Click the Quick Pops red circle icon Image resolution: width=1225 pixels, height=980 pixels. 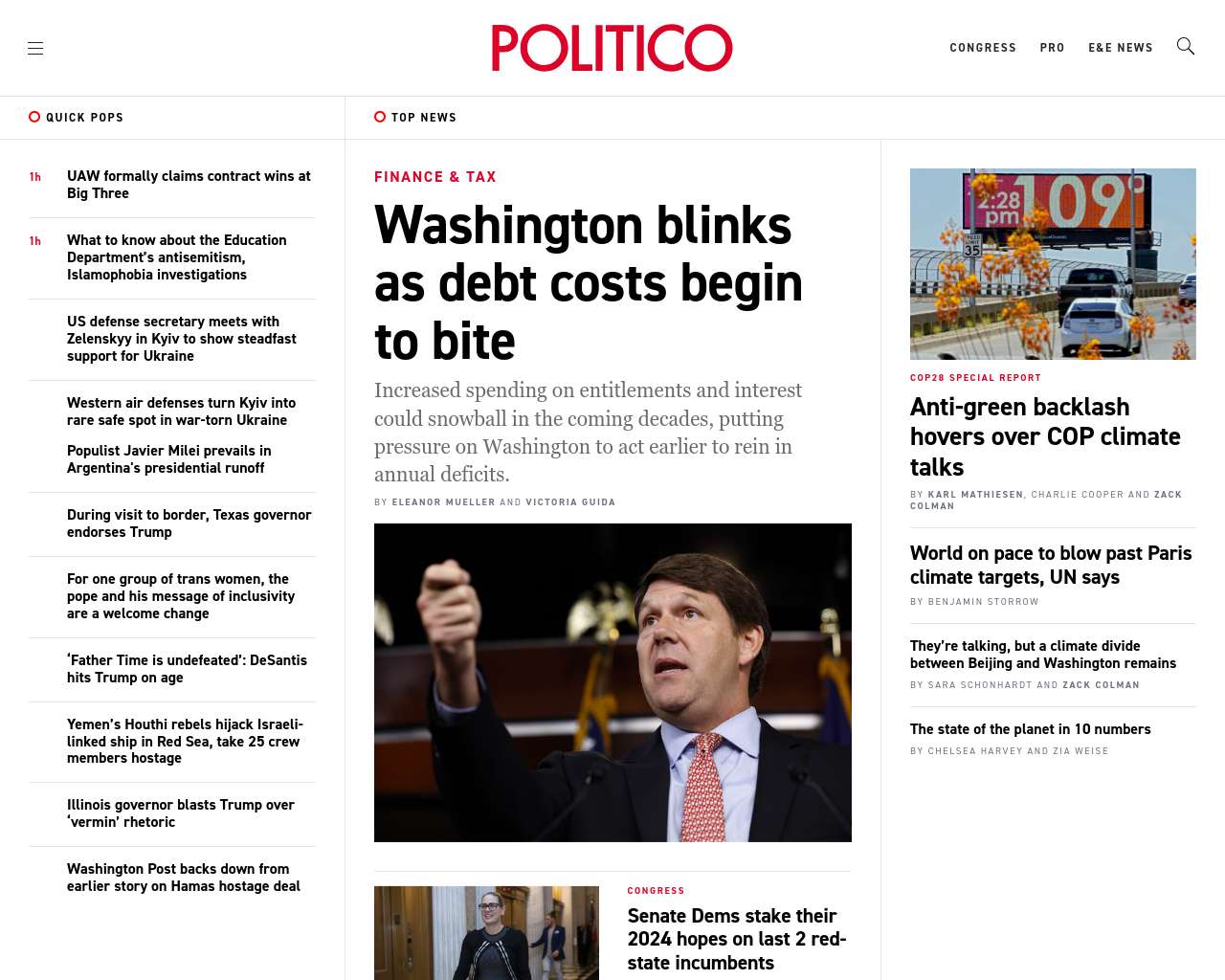coord(34,117)
